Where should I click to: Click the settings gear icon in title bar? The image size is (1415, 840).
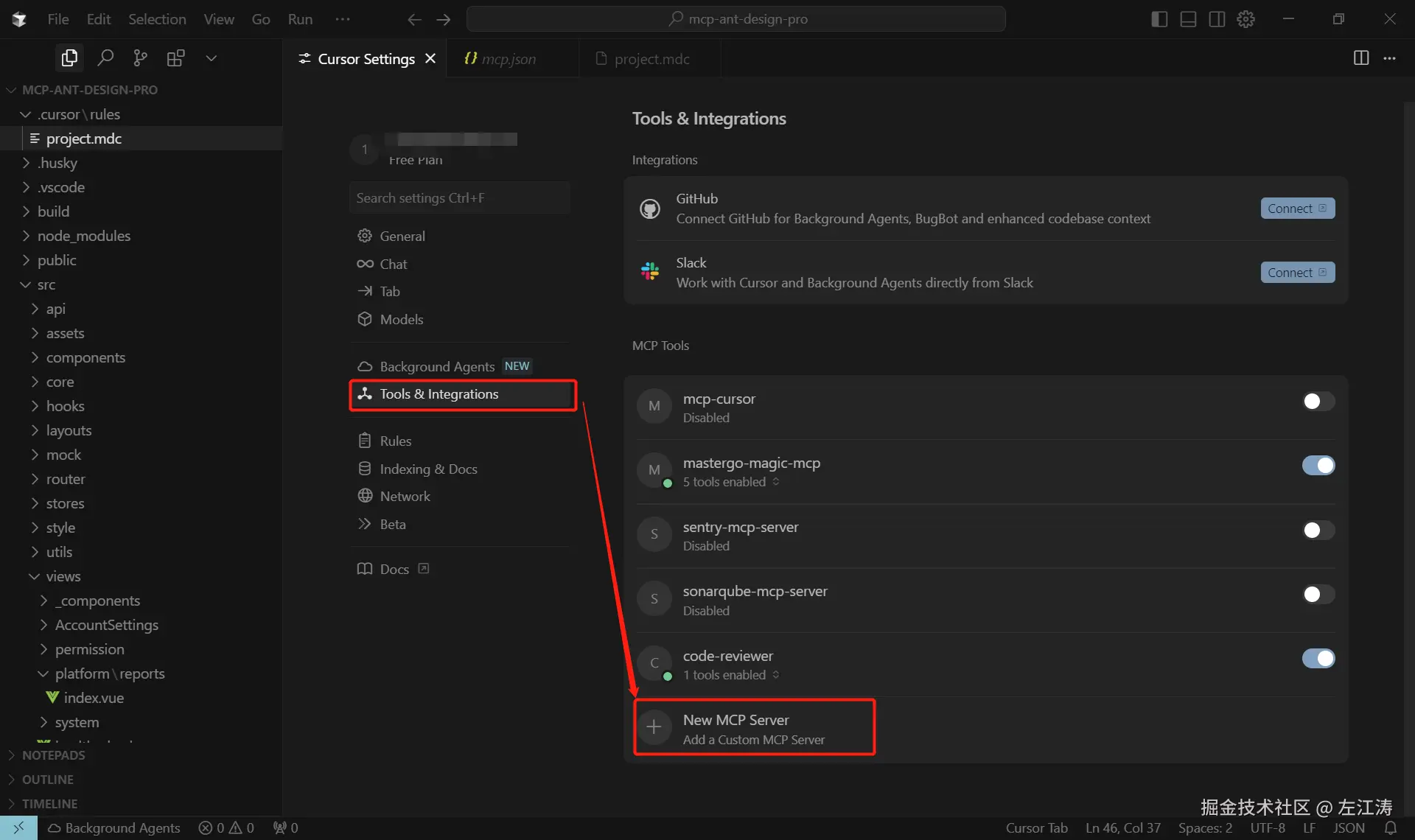(x=1245, y=19)
